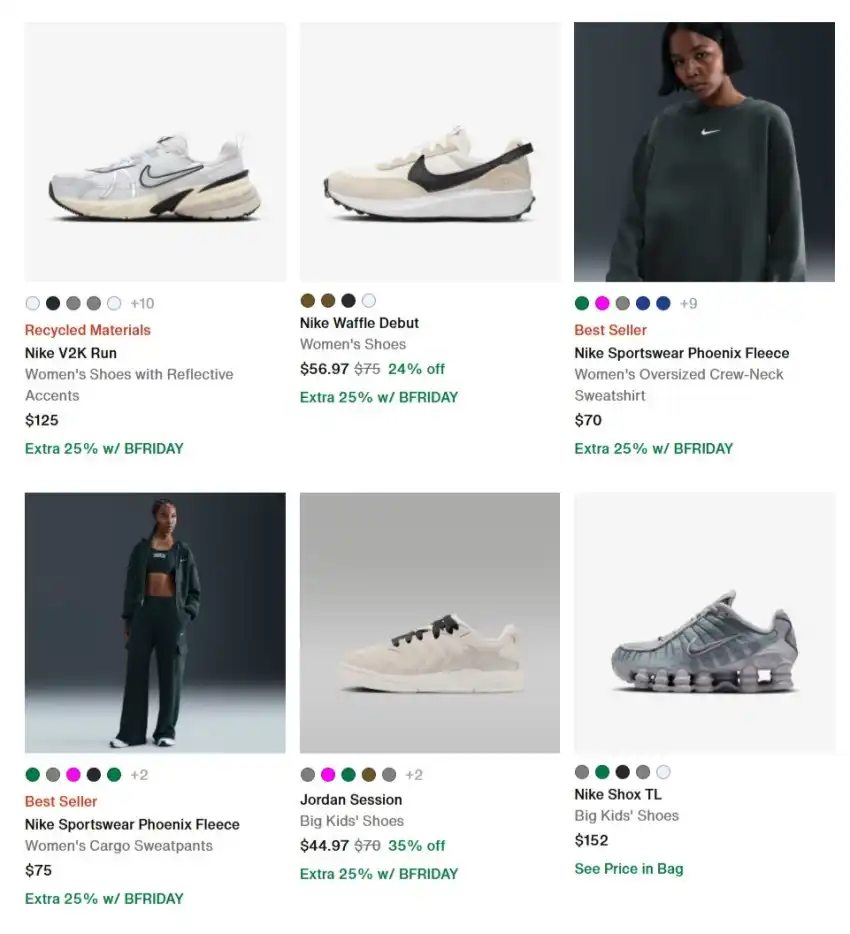
Task: Open the Nike Shox TL shoe image
Action: (x=704, y=622)
